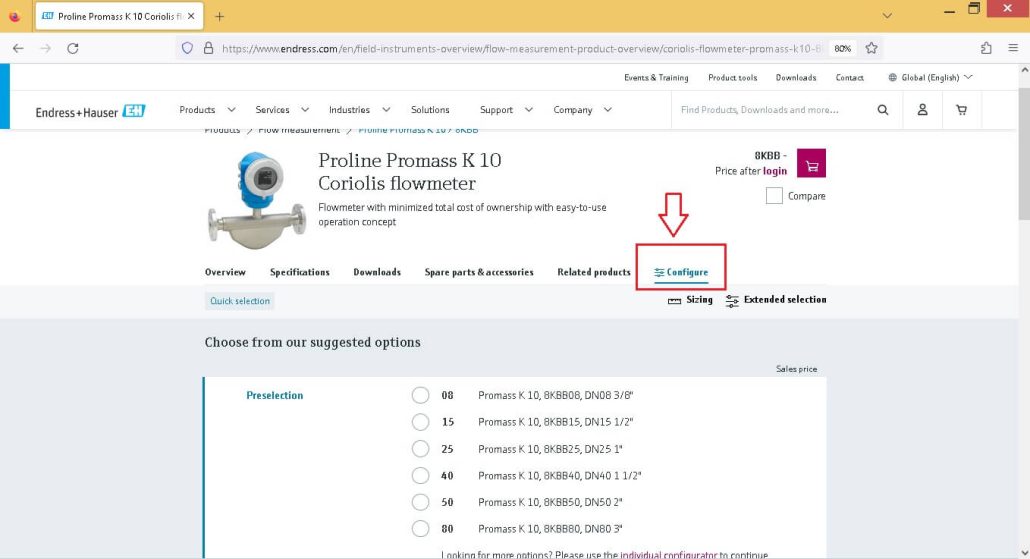Select radio button 50 DN50 2"
Screen dimensions: 1030x559
(x=420, y=502)
